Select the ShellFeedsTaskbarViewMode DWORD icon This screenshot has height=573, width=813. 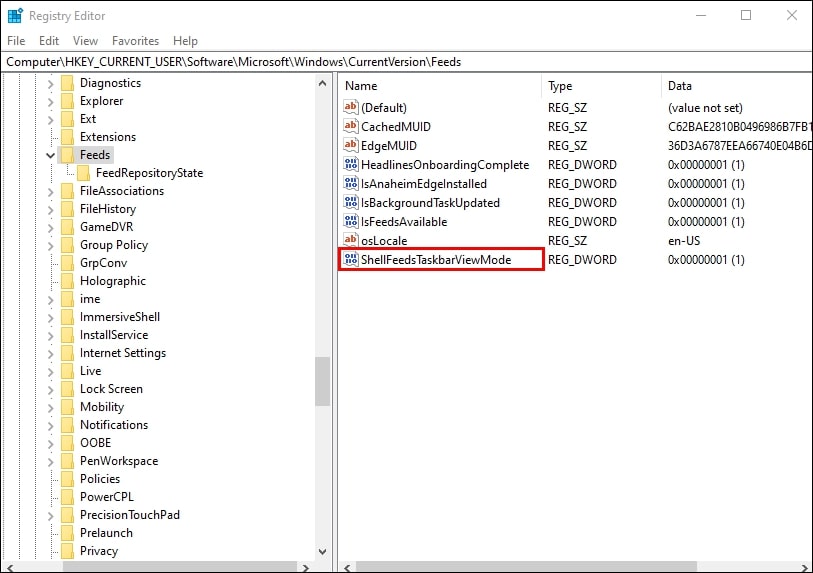click(351, 259)
